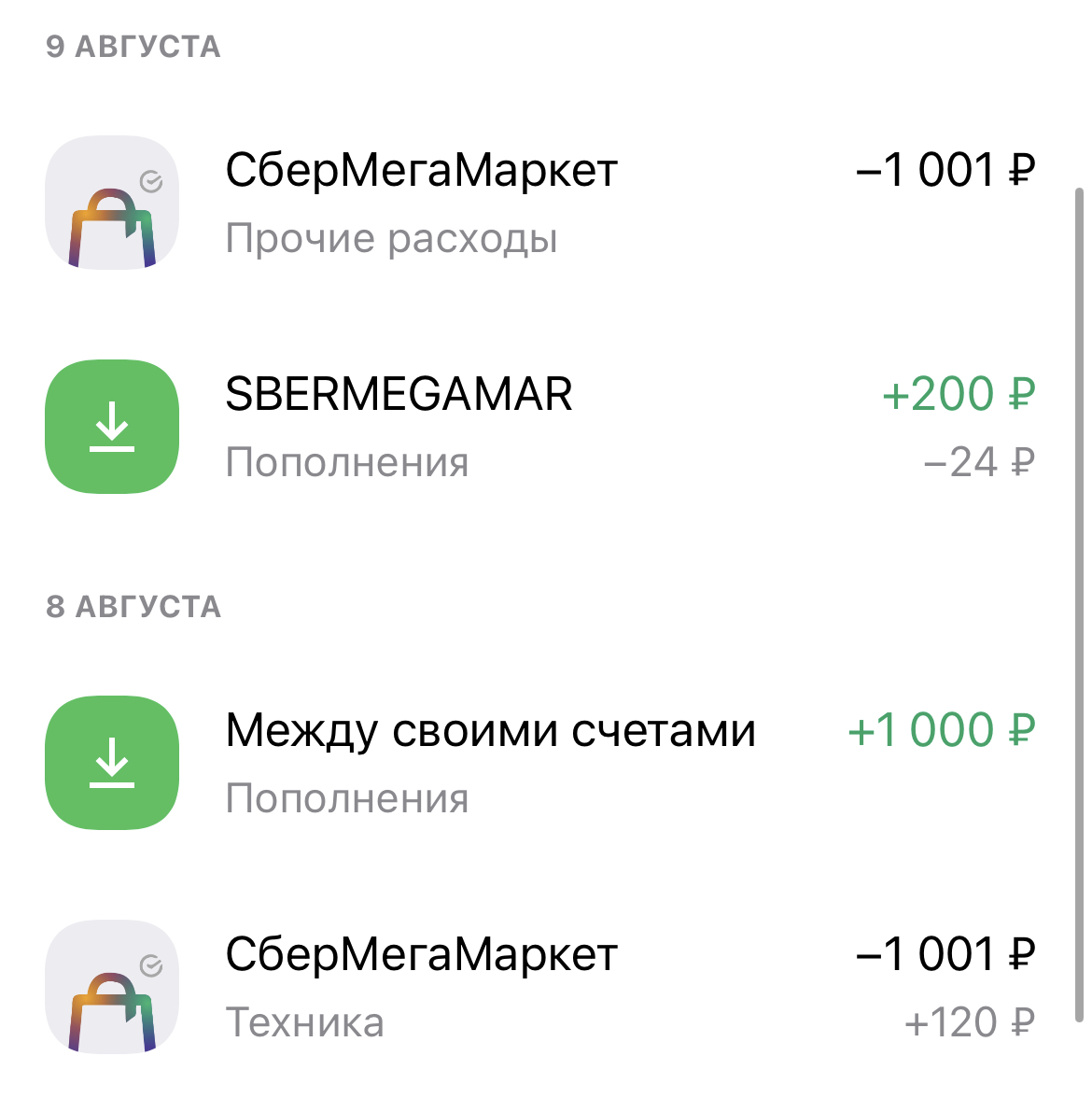This screenshot has height=1098, width=1092.
Task: Tap the Техника category label
Action: click(304, 1022)
